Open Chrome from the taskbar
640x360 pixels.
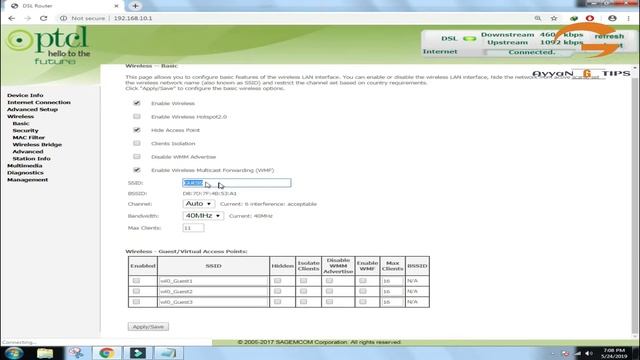[x=107, y=353]
